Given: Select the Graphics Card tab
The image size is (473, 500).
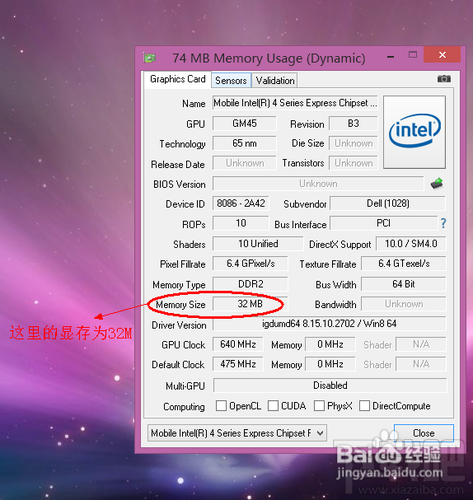Looking at the screenshot, I should pos(177,79).
